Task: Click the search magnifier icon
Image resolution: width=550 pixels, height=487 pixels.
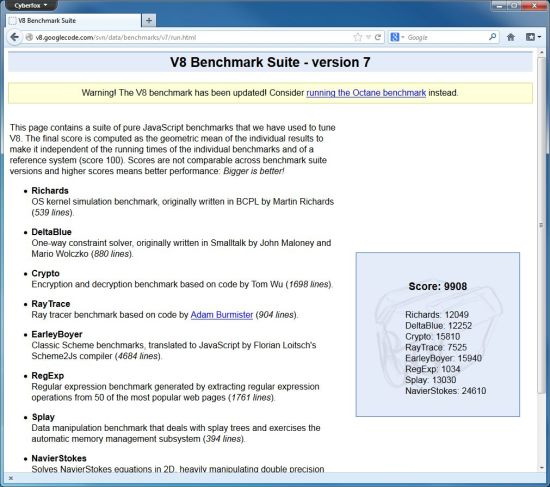Action: coord(492,37)
